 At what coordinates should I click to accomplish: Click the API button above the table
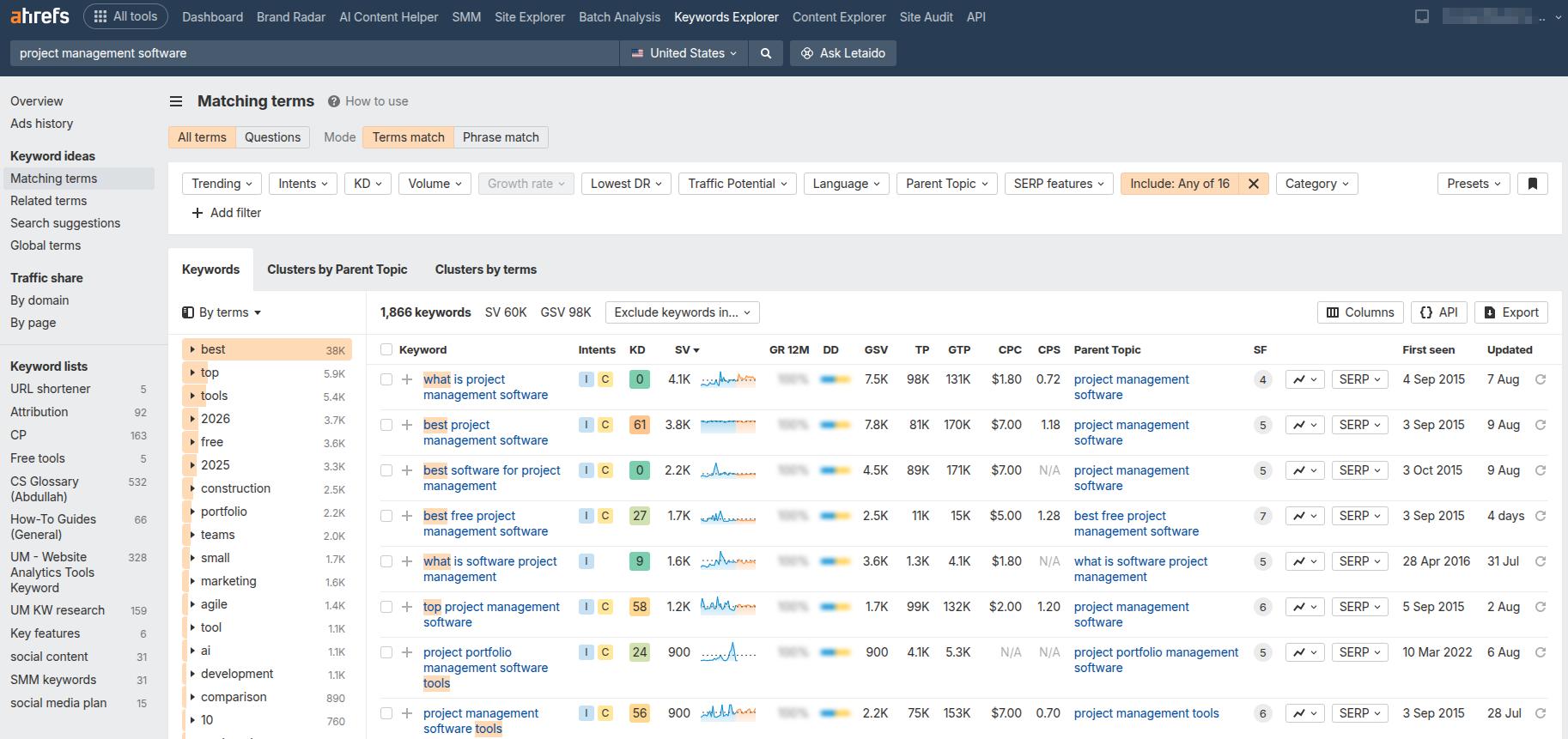click(x=1439, y=312)
